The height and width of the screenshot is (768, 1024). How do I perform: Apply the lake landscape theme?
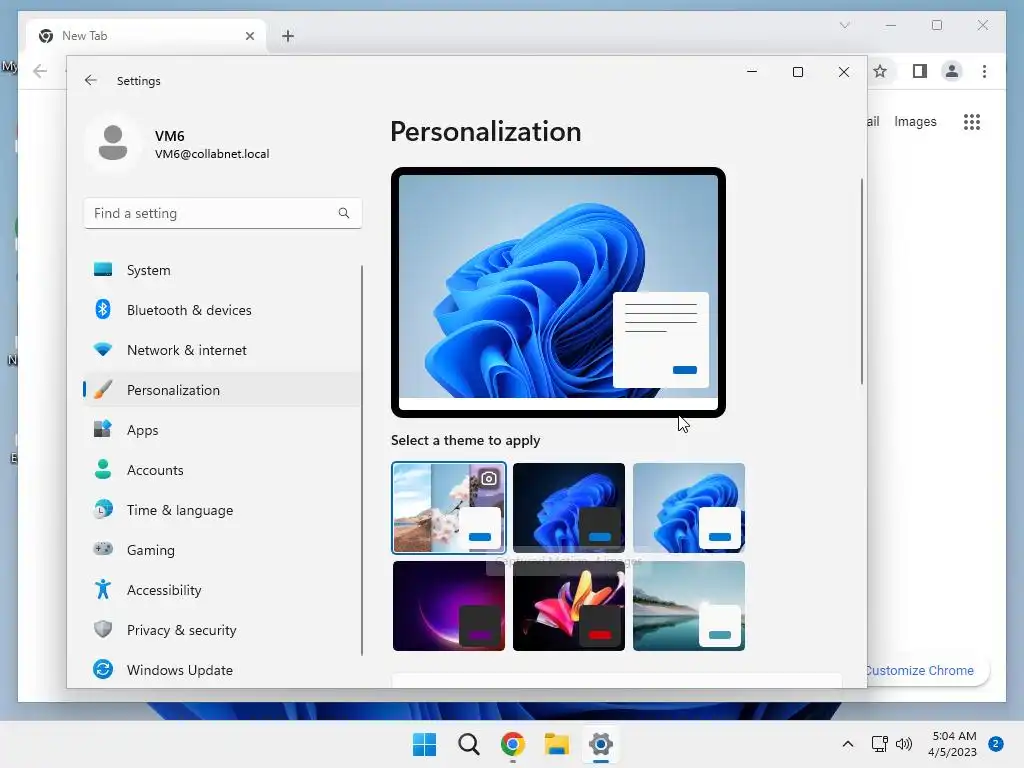click(x=689, y=606)
